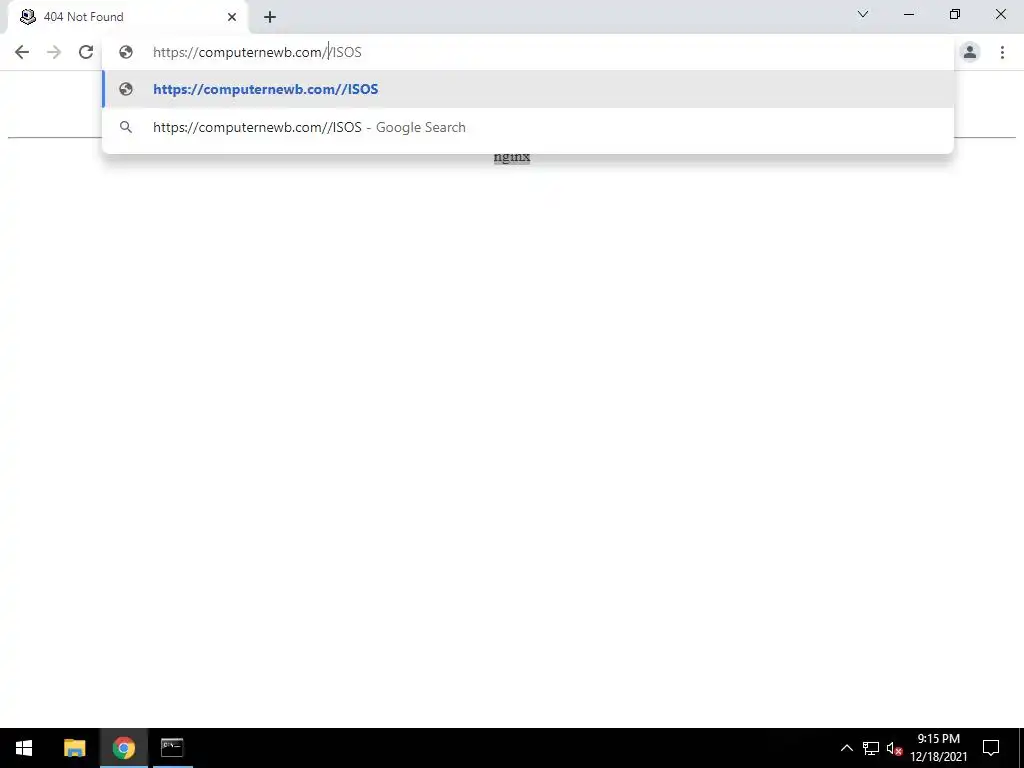1024x768 pixels.
Task: Click the forward navigation arrow
Action: (x=54, y=52)
